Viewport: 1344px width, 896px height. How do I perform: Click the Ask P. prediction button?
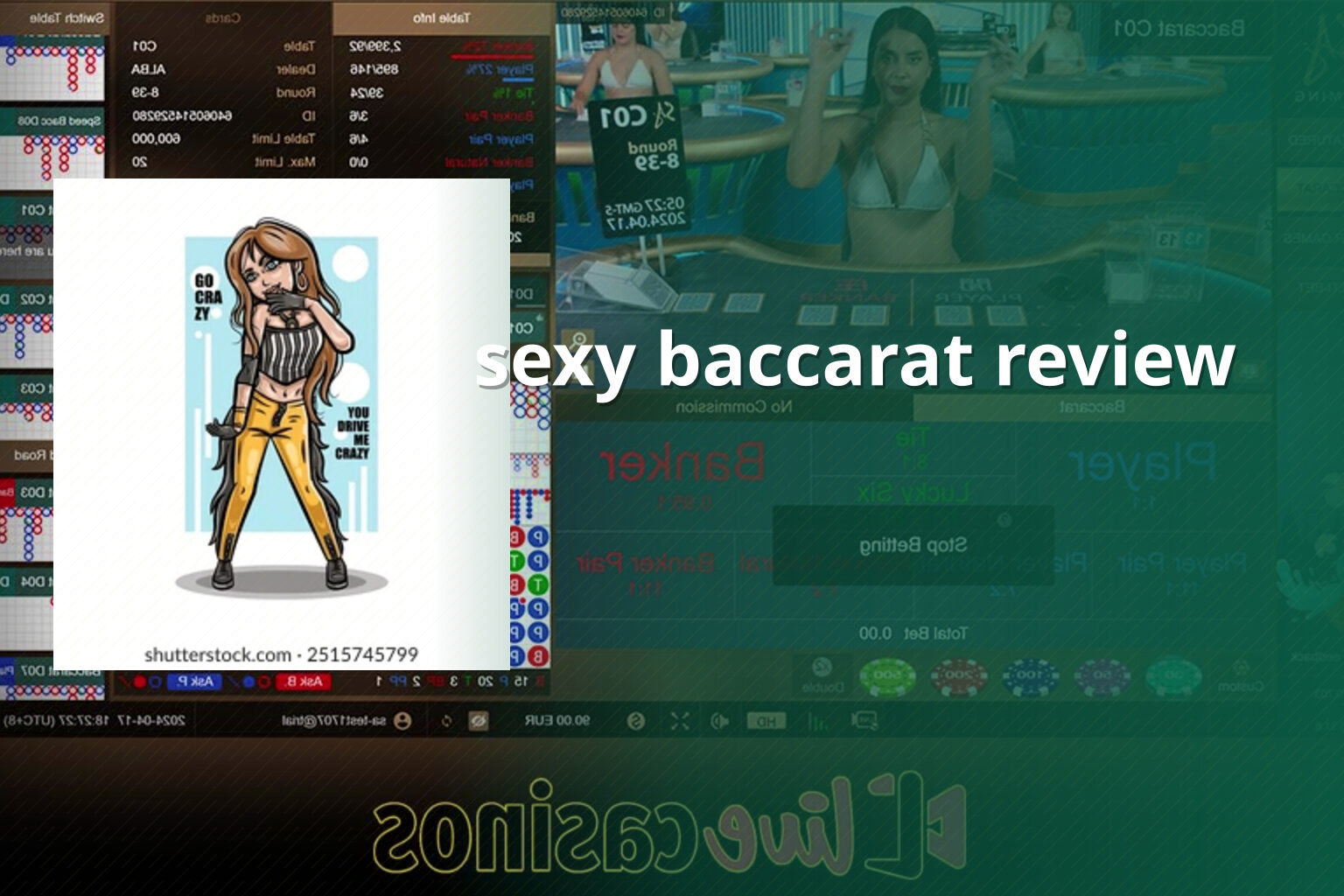pos(196,681)
